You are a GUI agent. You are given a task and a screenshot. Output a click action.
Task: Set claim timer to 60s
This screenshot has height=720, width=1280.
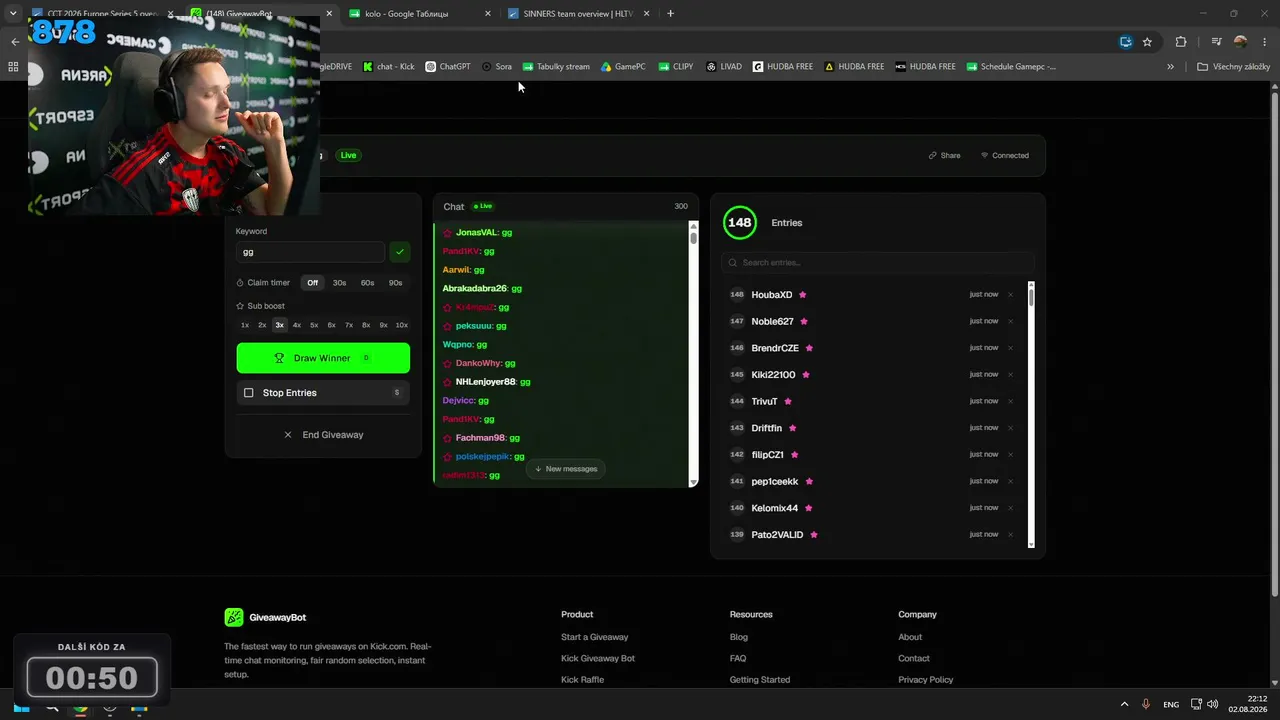click(368, 283)
